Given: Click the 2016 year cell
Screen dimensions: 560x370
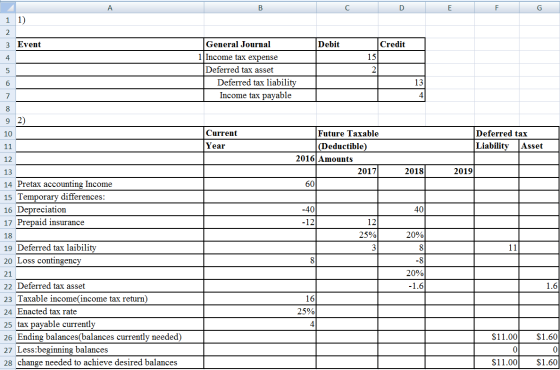Looking at the screenshot, I should [260, 159].
